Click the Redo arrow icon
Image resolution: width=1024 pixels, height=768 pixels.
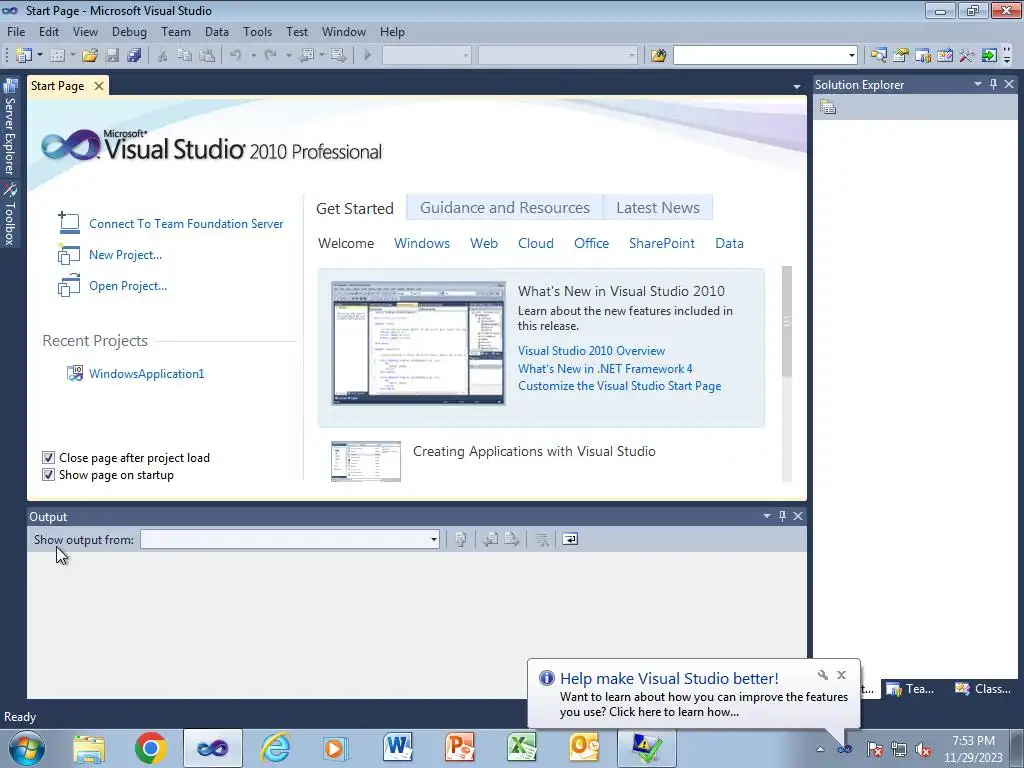coord(270,56)
